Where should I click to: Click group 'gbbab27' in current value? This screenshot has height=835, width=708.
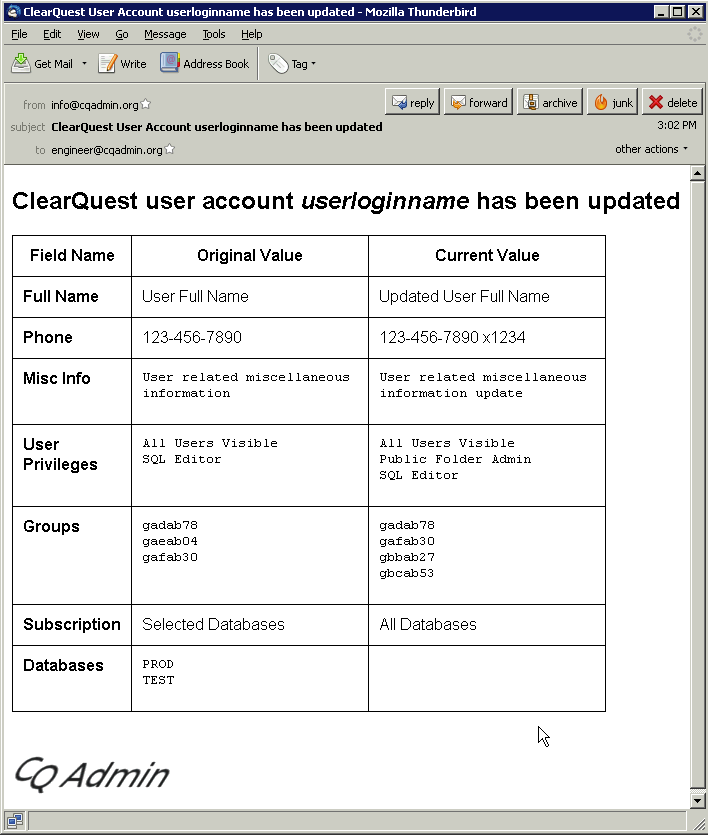407,557
